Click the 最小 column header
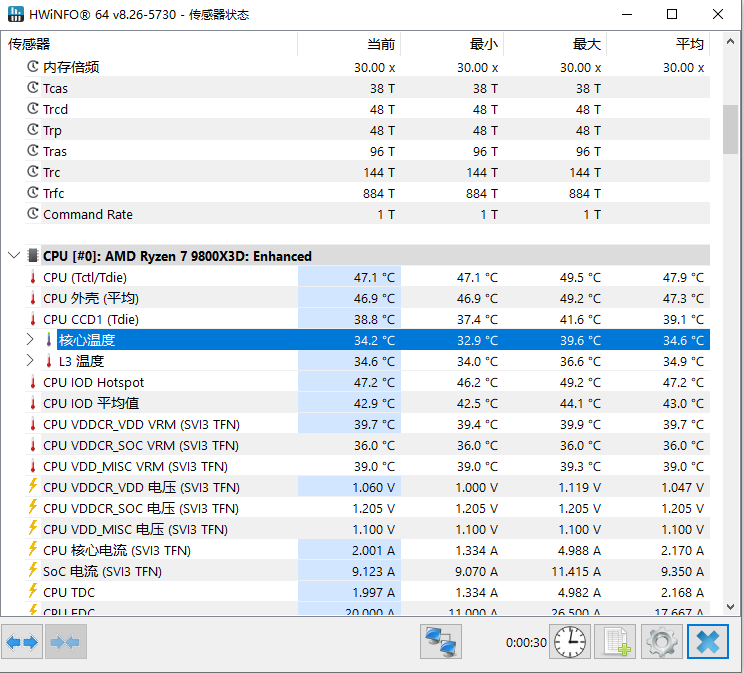744x673 pixels. coord(452,44)
